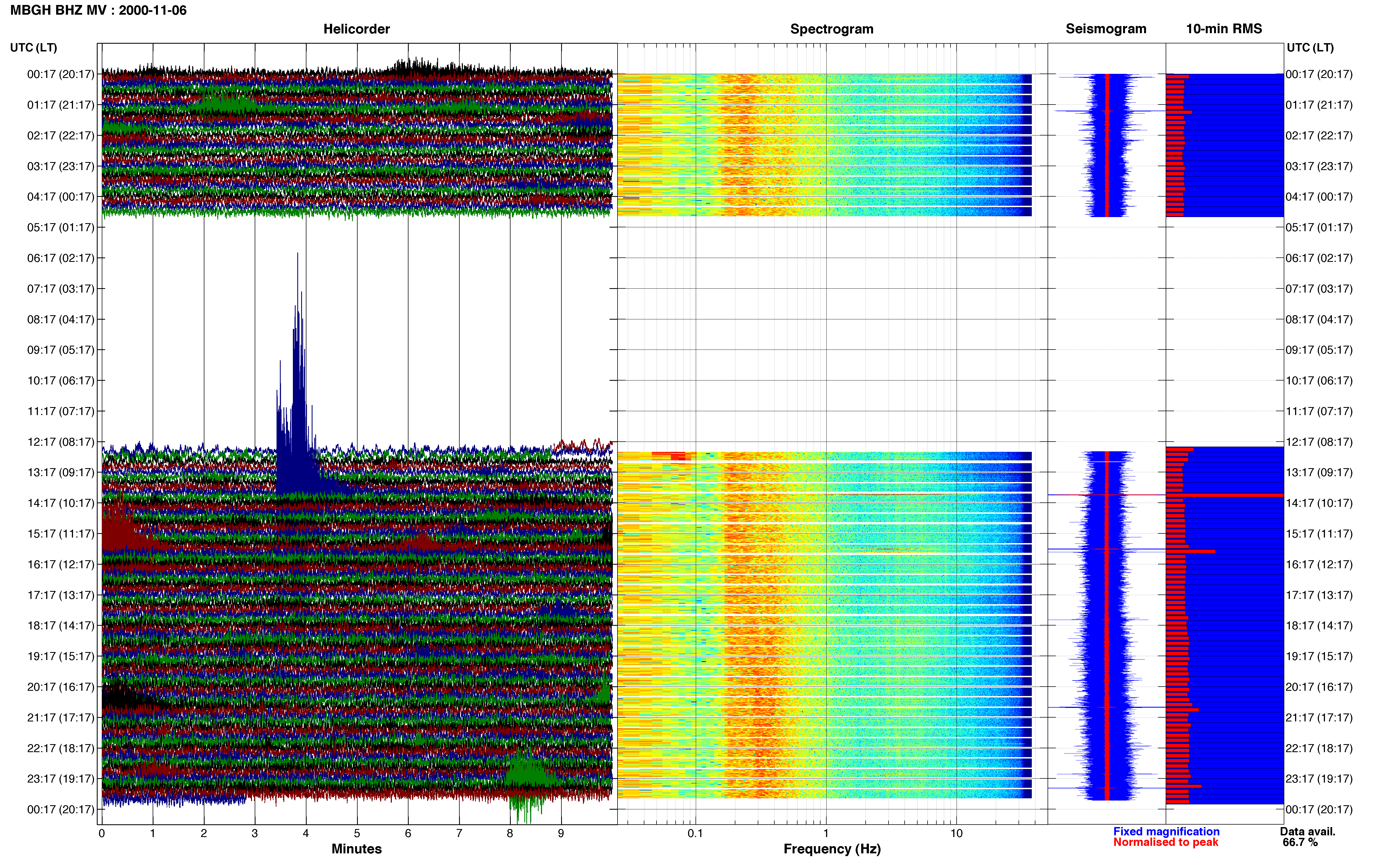1388x868 pixels.
Task: Click the left time label 01:17 (21:17)
Action: [x=61, y=105]
